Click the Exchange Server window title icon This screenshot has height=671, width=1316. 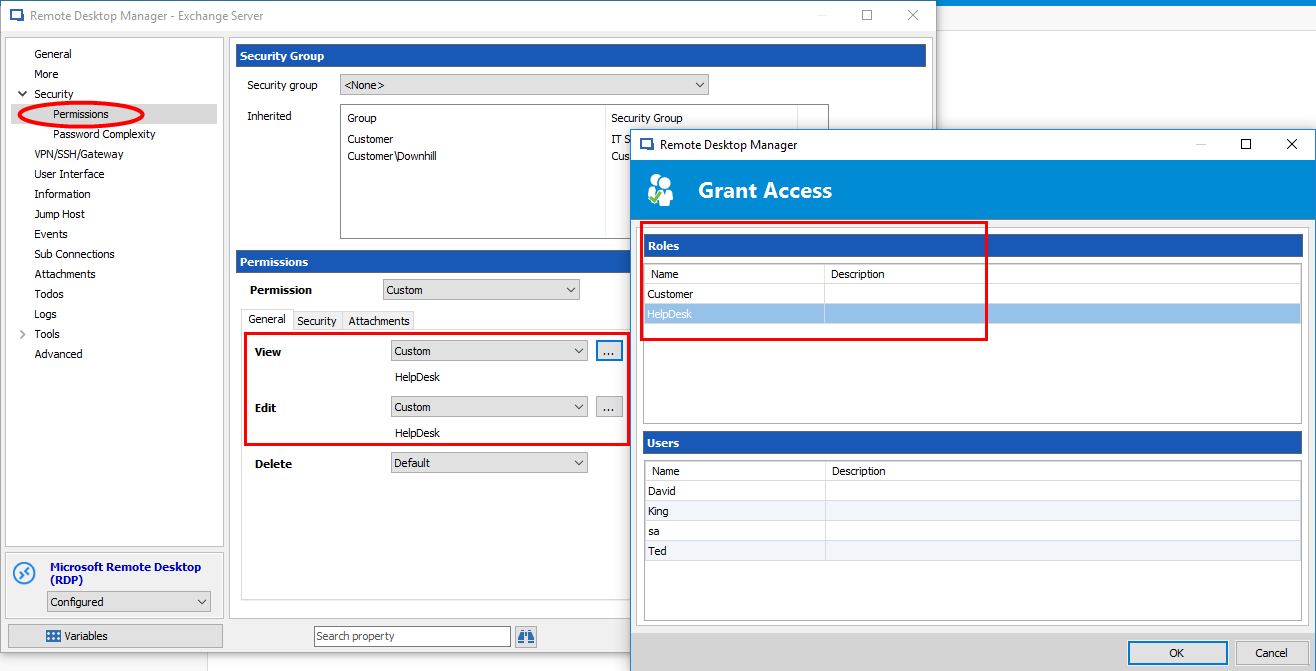pos(16,16)
